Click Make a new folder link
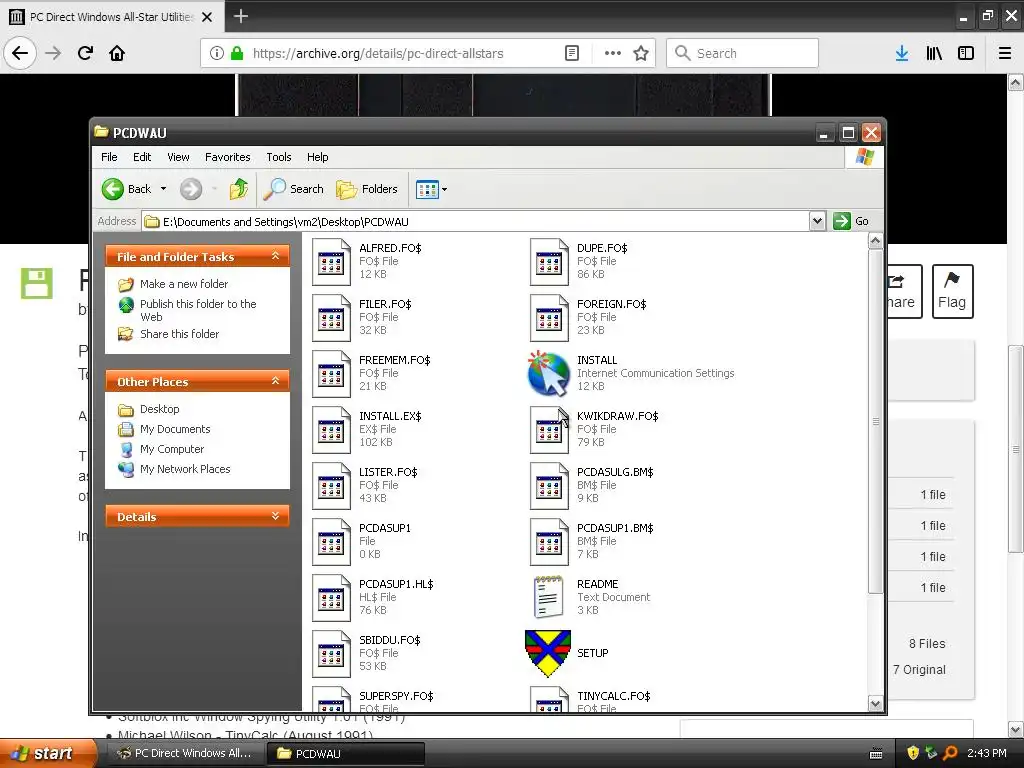Image resolution: width=1024 pixels, height=768 pixels. pos(184,284)
